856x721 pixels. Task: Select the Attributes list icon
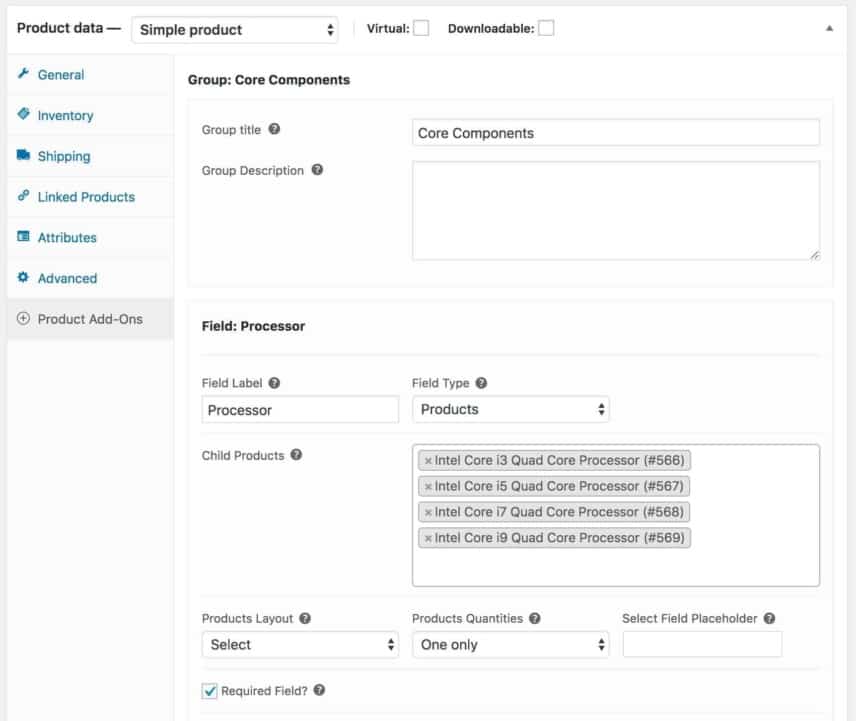click(x=24, y=237)
